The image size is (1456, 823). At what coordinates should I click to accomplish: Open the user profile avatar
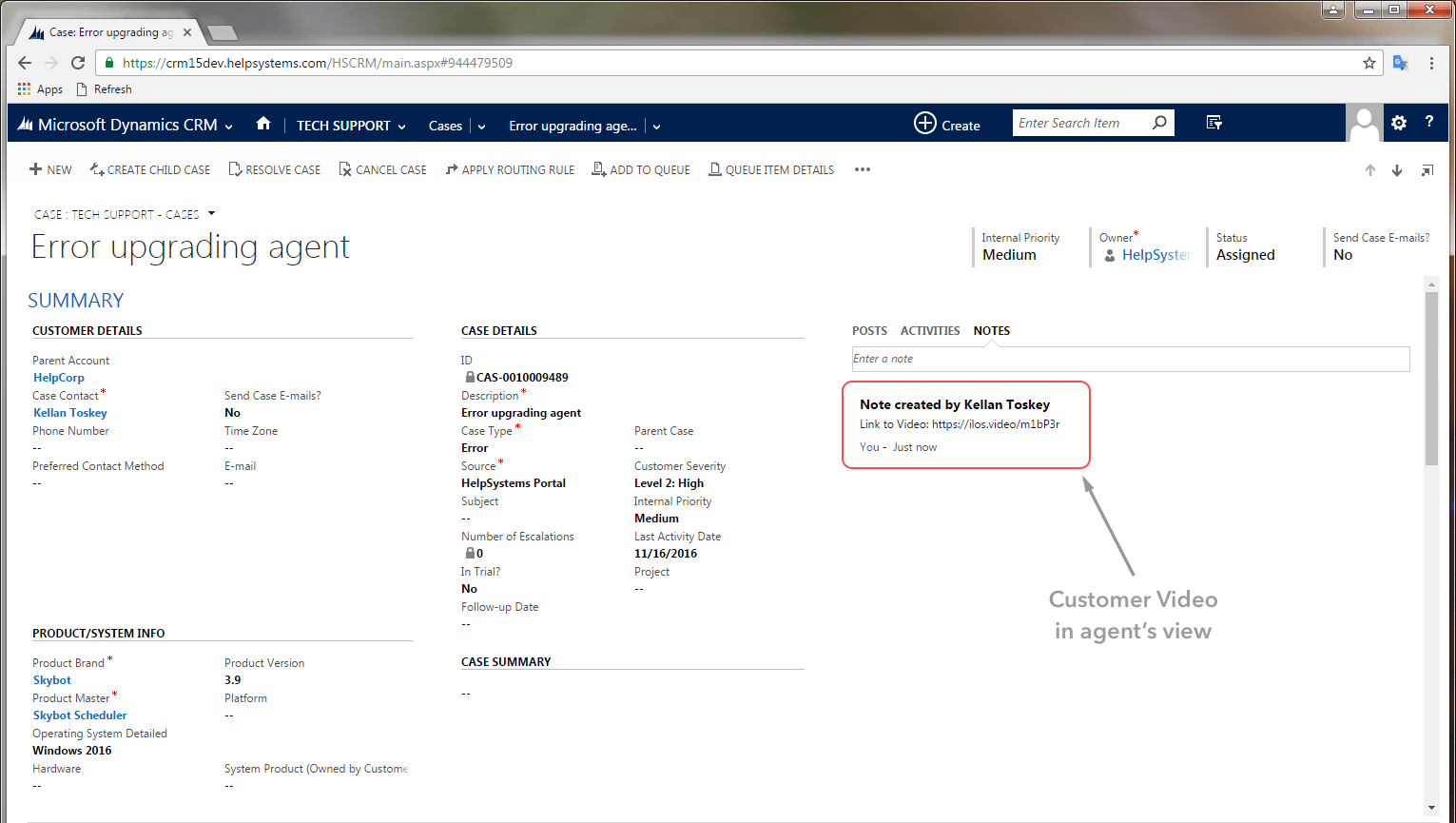pos(1365,123)
